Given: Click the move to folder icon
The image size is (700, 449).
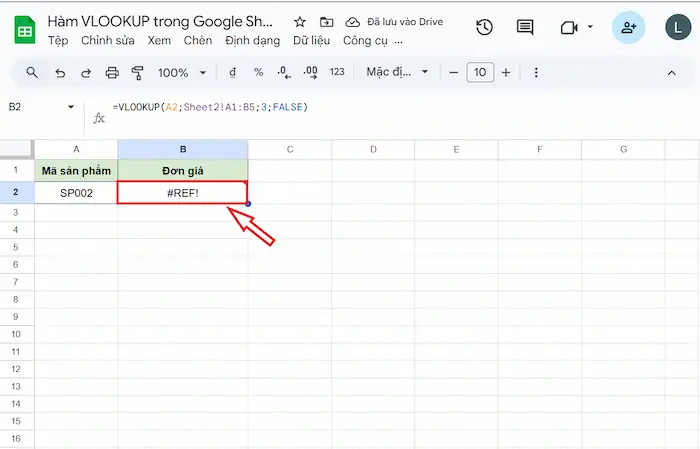Looking at the screenshot, I should (327, 22).
